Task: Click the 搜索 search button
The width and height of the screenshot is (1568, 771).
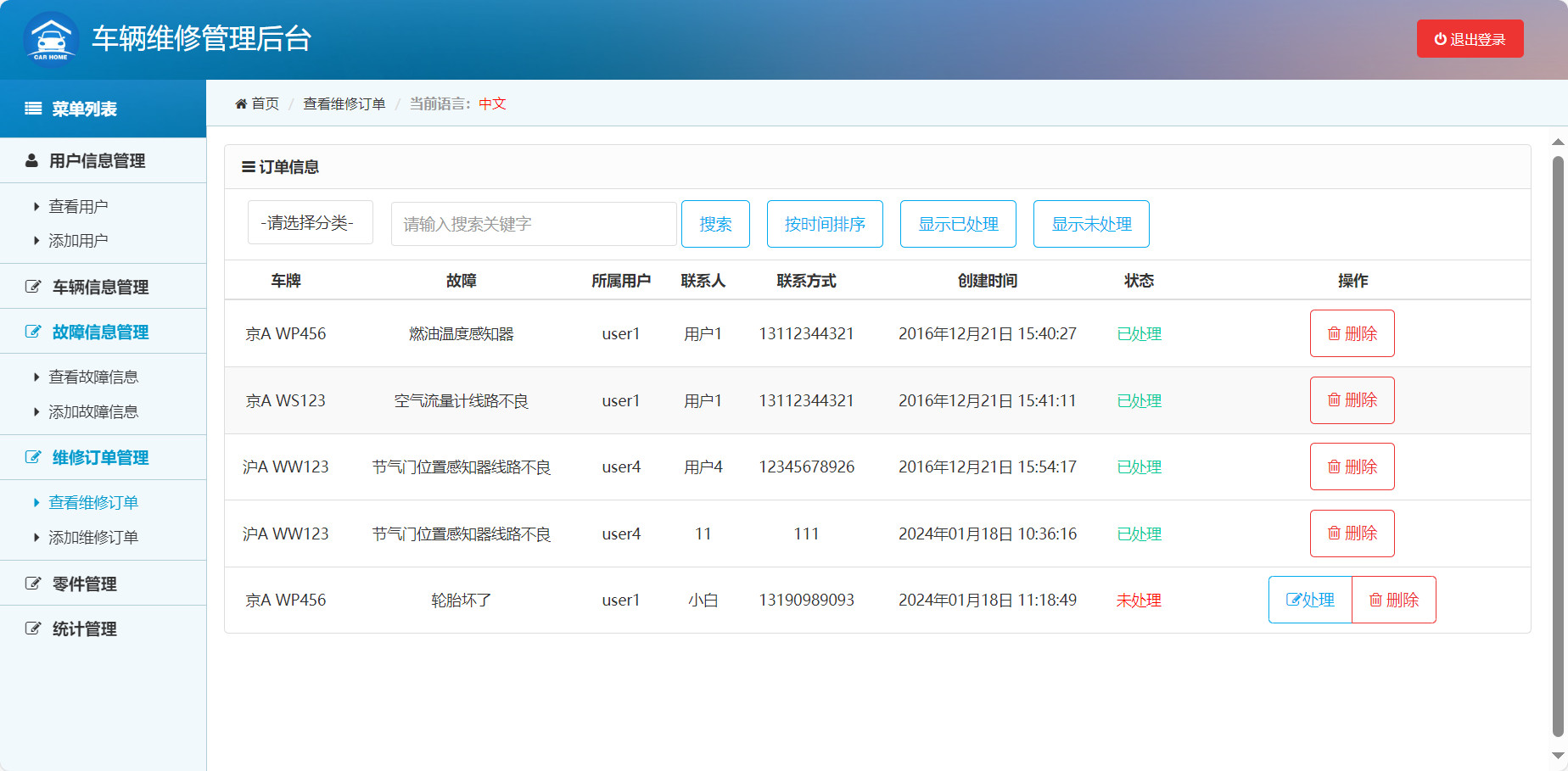Action: point(715,224)
